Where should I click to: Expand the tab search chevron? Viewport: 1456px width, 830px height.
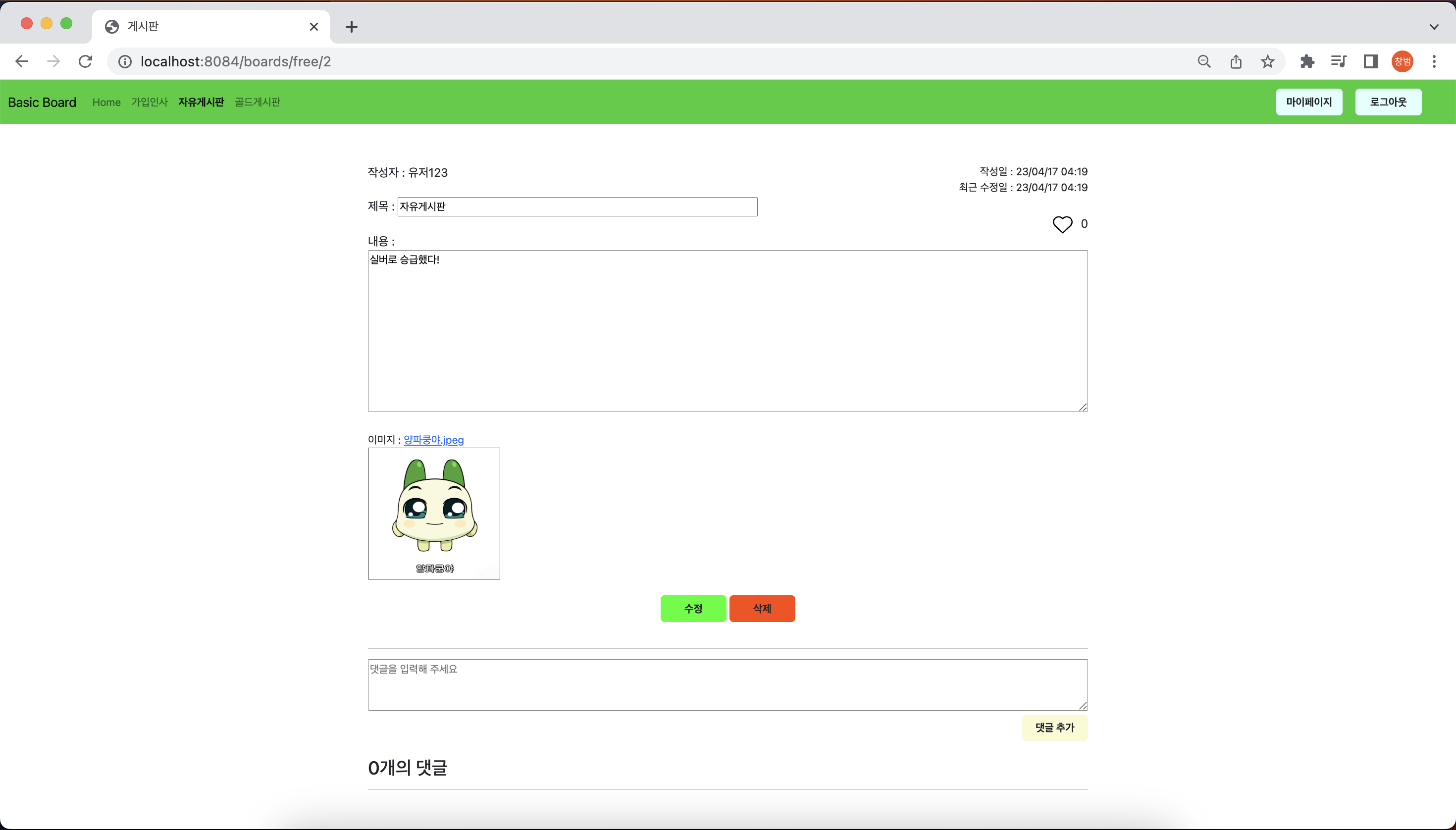[x=1434, y=27]
